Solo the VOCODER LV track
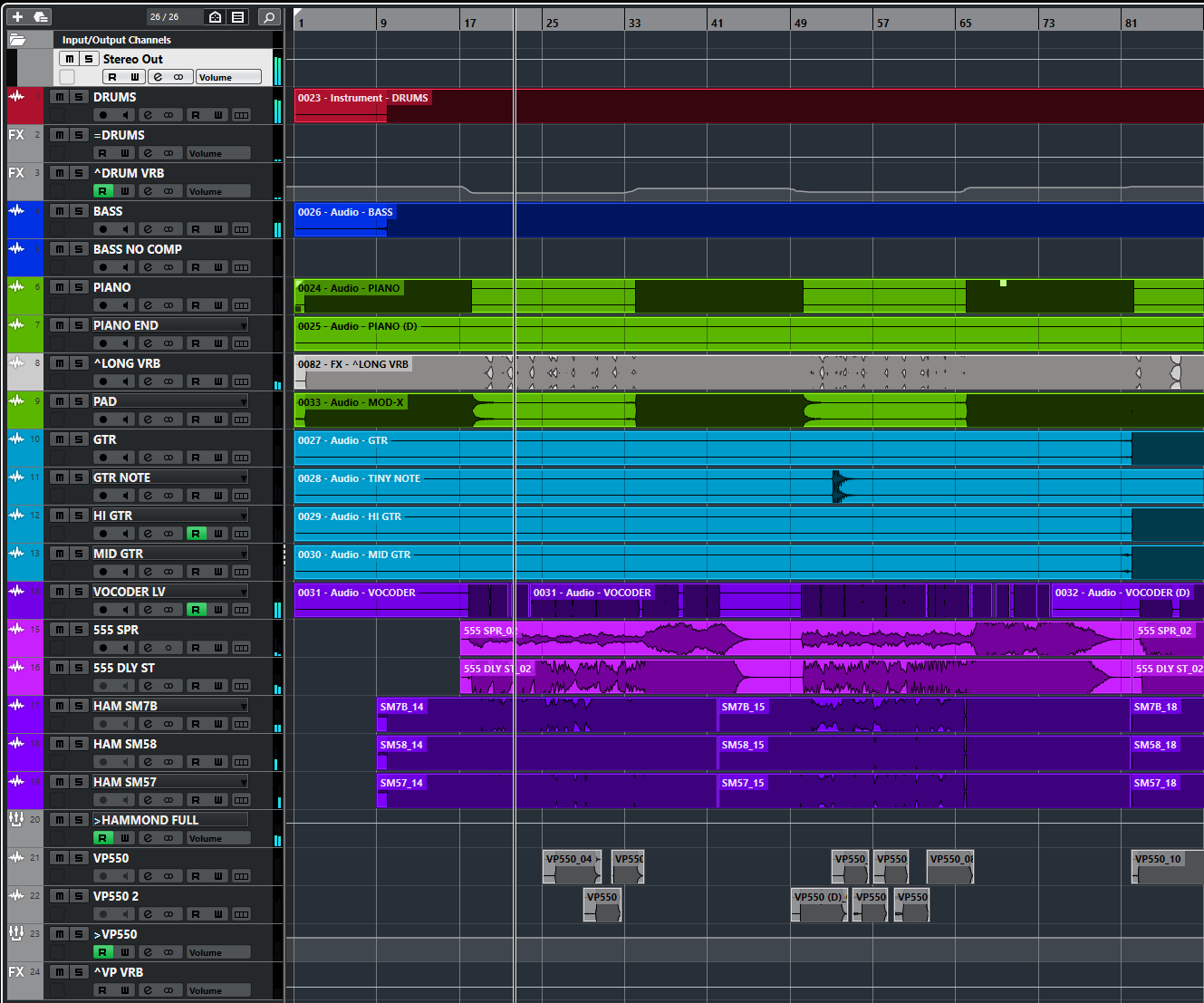Screen dimensions: 1204x1003 click(x=79, y=592)
